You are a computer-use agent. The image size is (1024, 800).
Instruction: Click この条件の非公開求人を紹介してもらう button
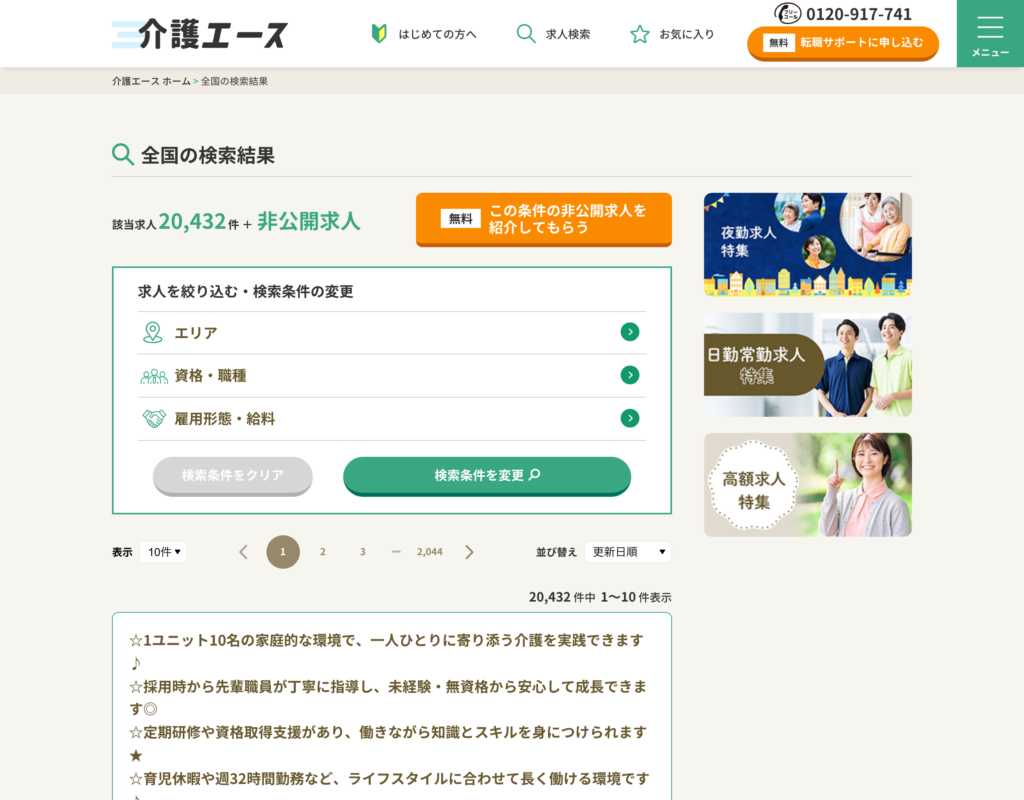544,219
